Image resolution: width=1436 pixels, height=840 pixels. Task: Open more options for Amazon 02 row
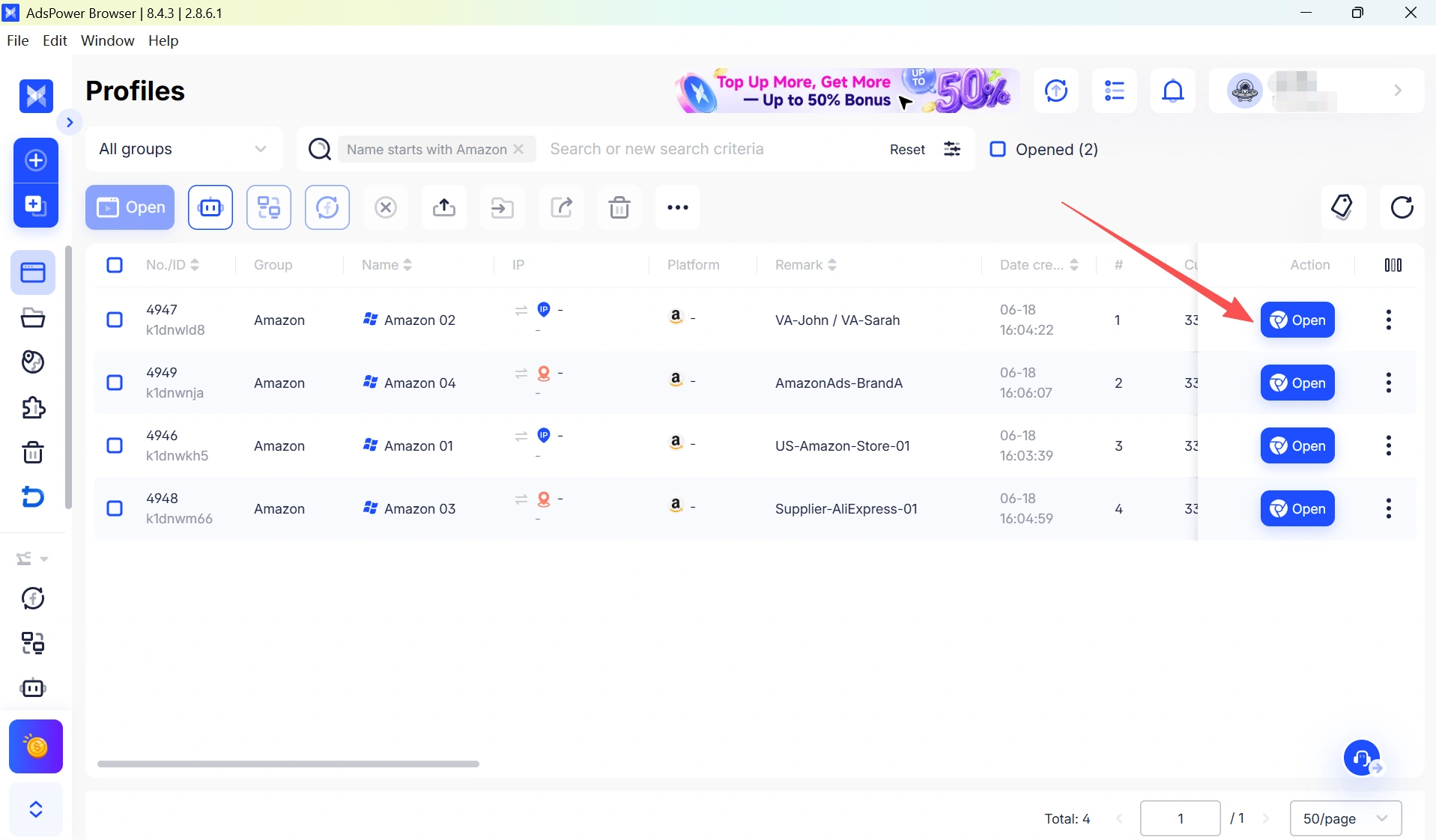point(1389,320)
